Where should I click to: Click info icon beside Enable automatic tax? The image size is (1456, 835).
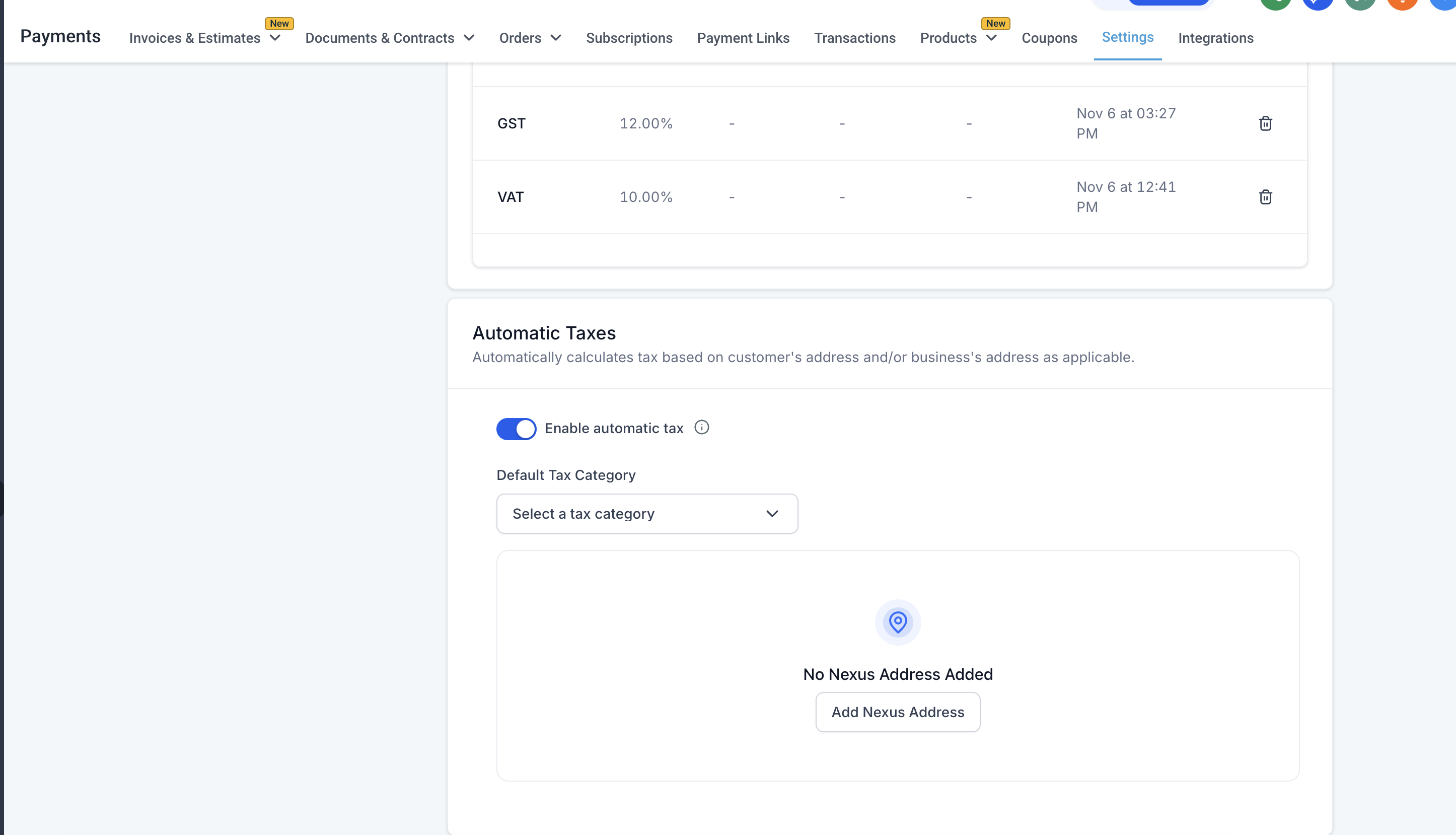tap(701, 427)
